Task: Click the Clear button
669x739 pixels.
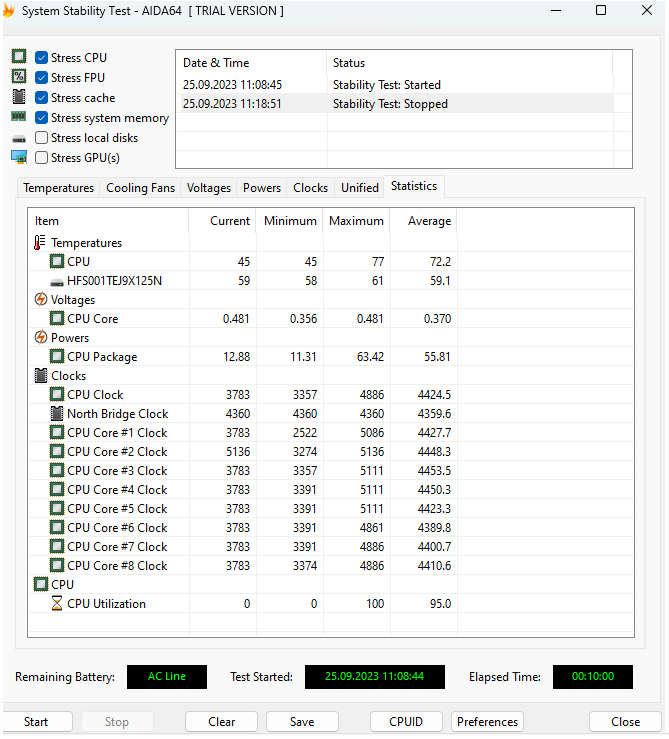Action: pyautogui.click(x=222, y=722)
